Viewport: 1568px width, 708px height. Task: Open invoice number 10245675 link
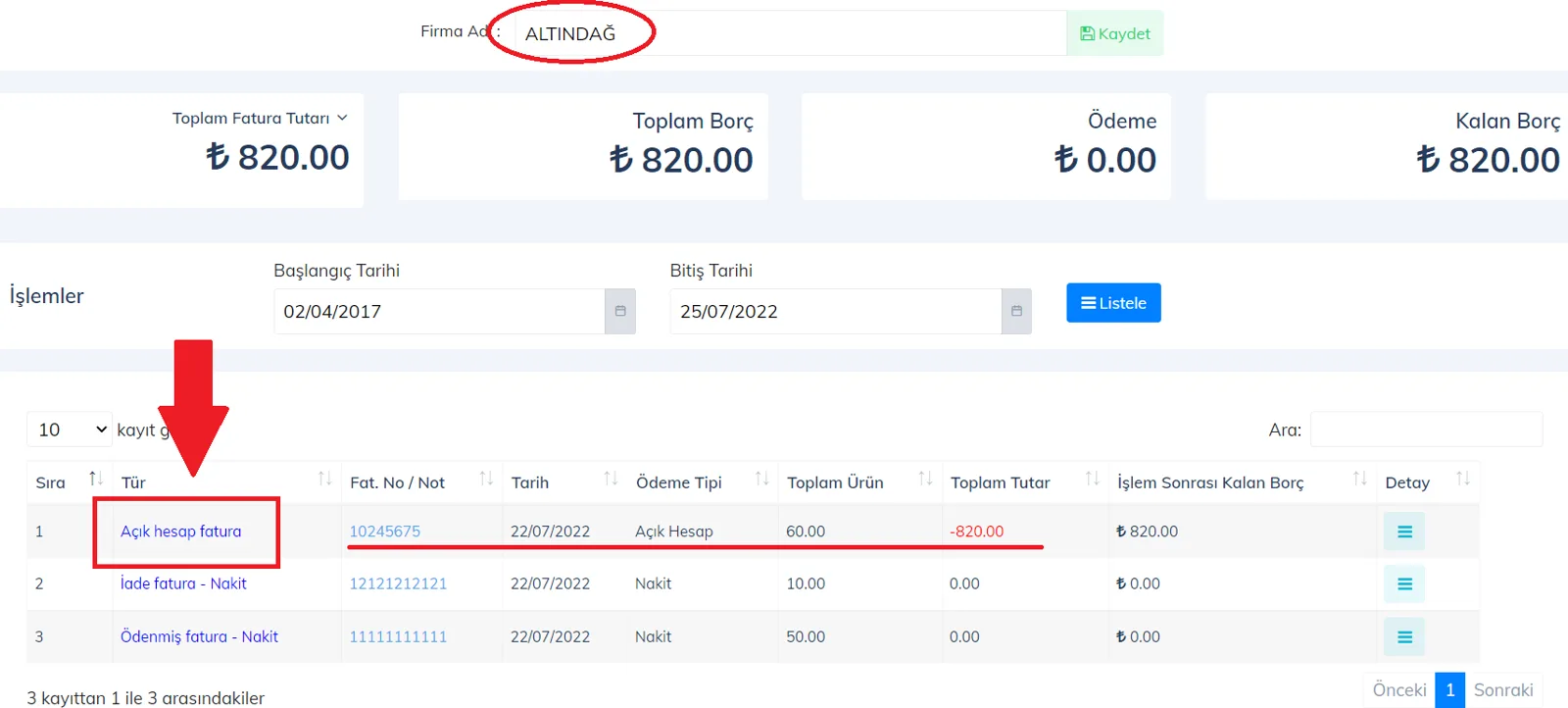click(385, 531)
